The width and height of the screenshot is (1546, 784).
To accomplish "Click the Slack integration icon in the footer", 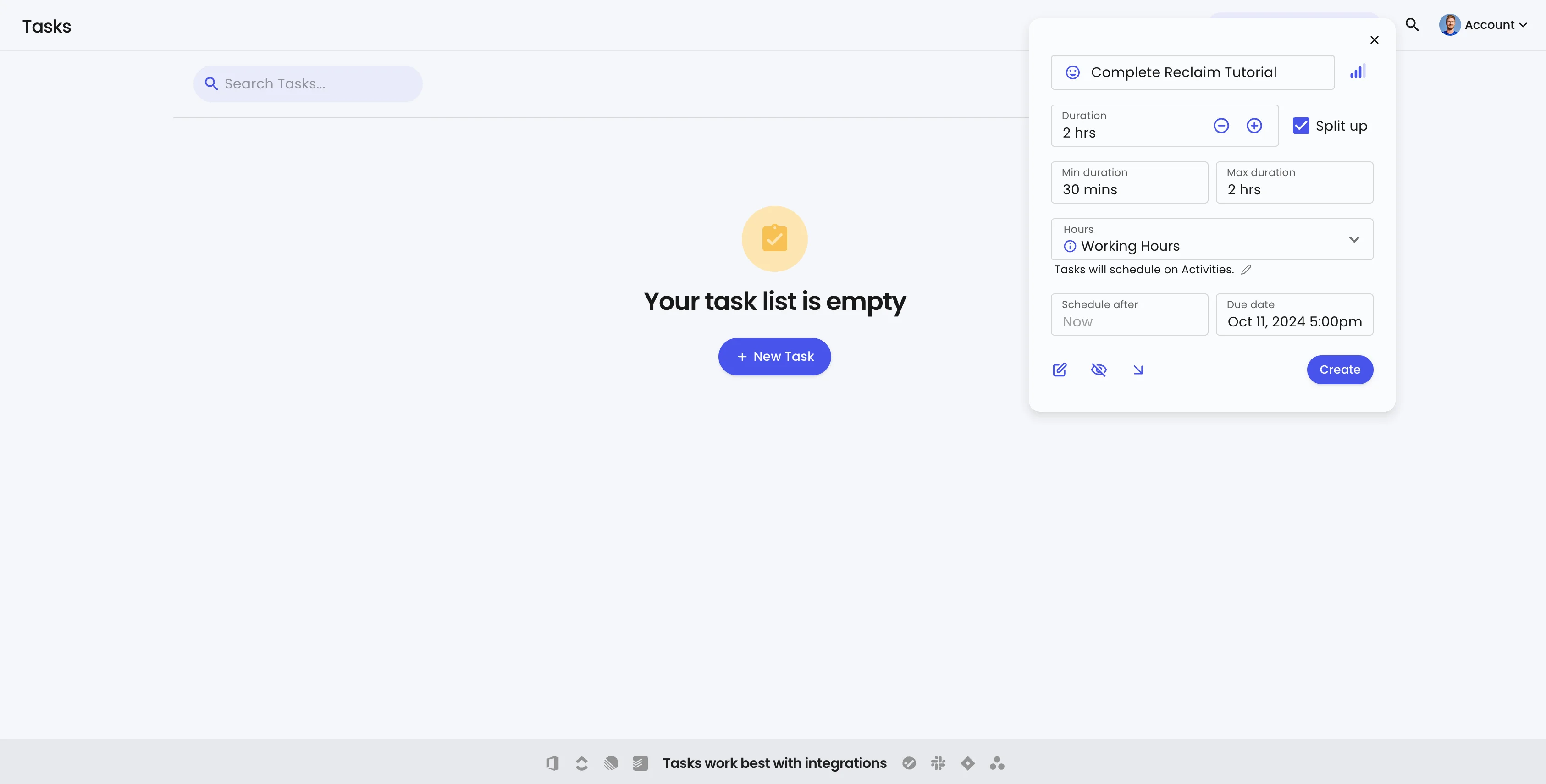I will tap(938, 763).
